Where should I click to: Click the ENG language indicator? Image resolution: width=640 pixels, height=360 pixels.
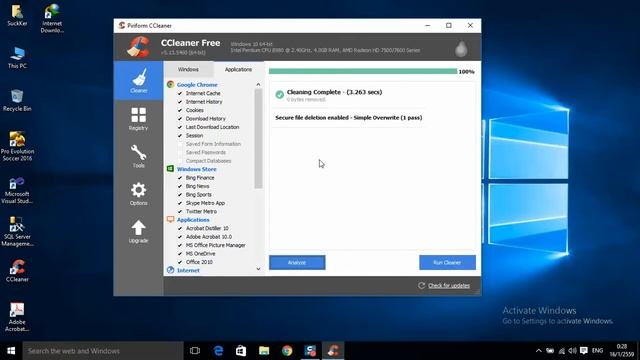[x=597, y=351]
